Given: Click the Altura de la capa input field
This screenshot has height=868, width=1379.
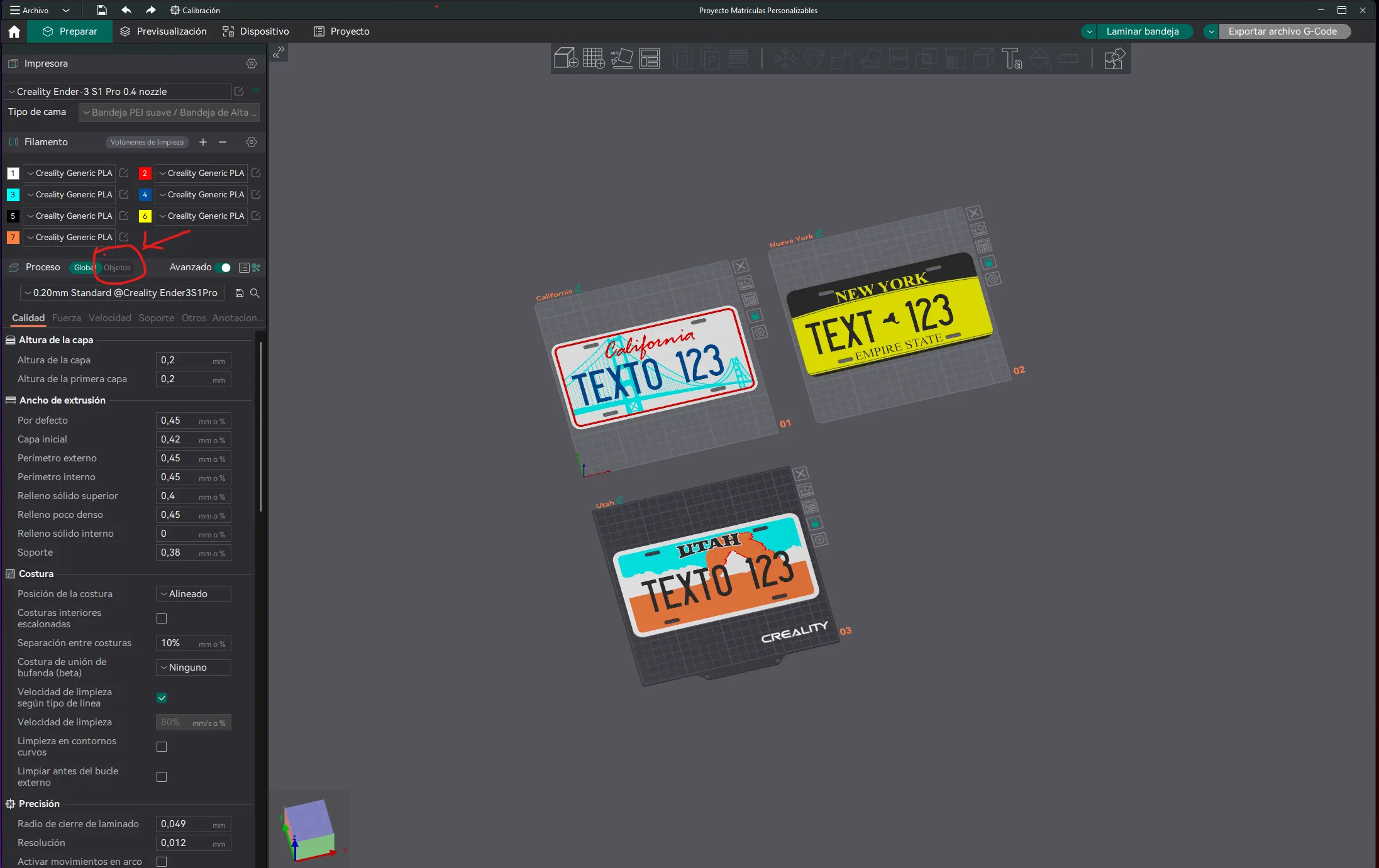Looking at the screenshot, I should coord(193,360).
